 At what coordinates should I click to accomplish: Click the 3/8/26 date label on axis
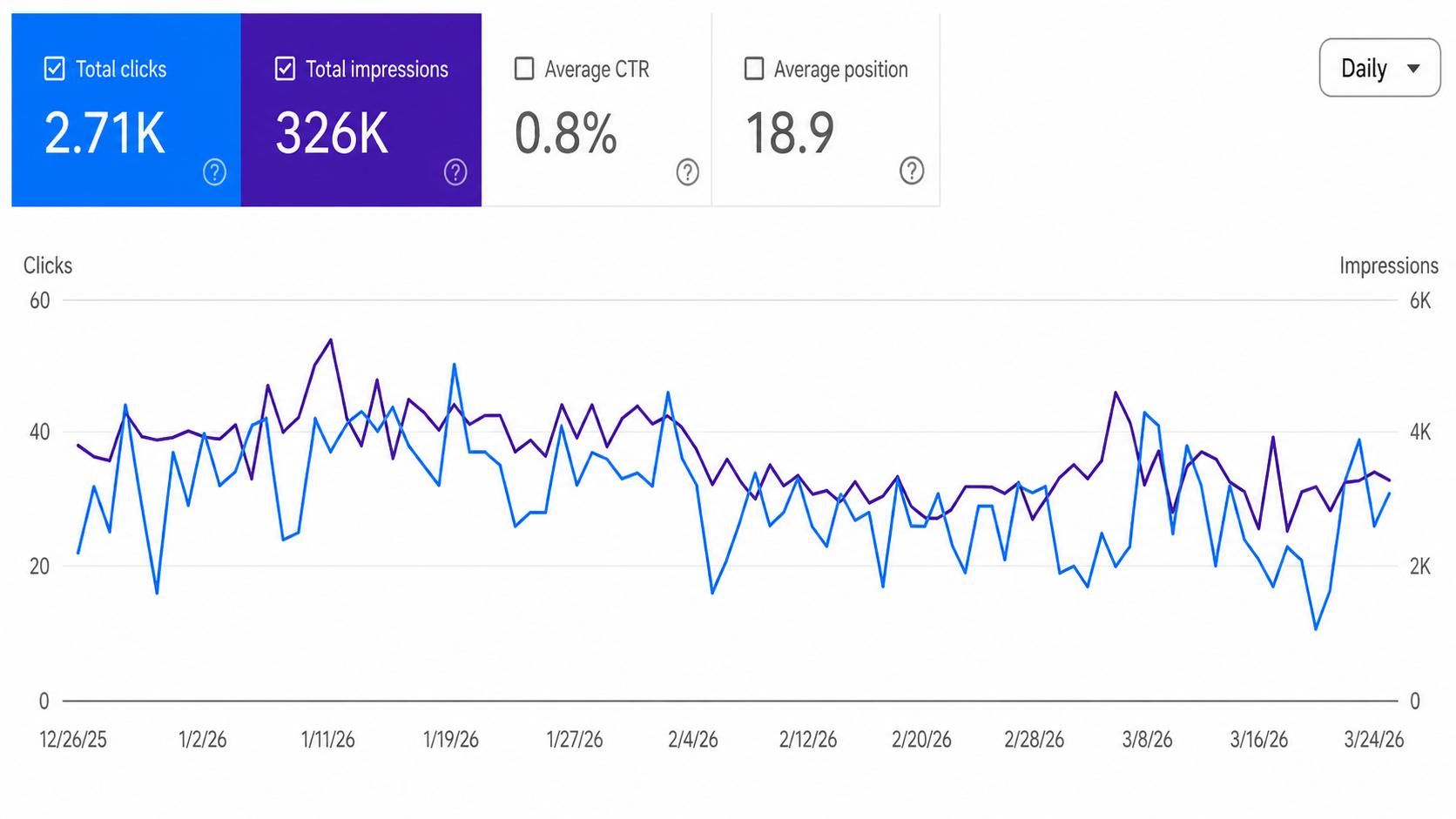coord(1147,740)
